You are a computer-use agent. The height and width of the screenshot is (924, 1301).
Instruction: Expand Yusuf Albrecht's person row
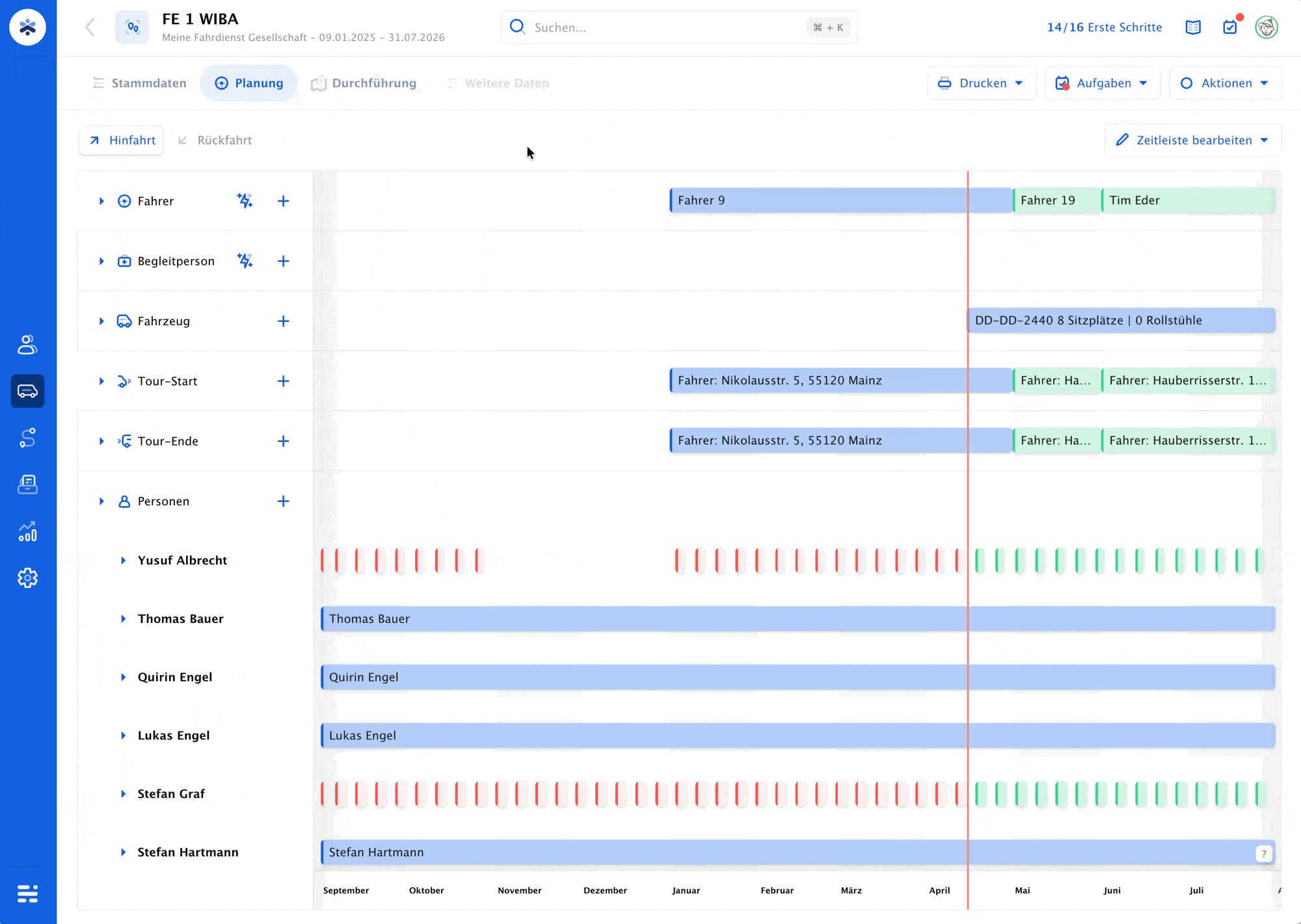click(123, 561)
